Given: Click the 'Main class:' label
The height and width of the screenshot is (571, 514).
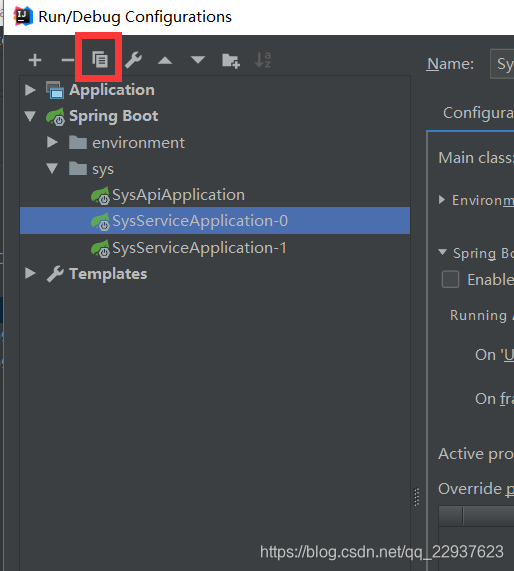Looking at the screenshot, I should pos(476,158).
